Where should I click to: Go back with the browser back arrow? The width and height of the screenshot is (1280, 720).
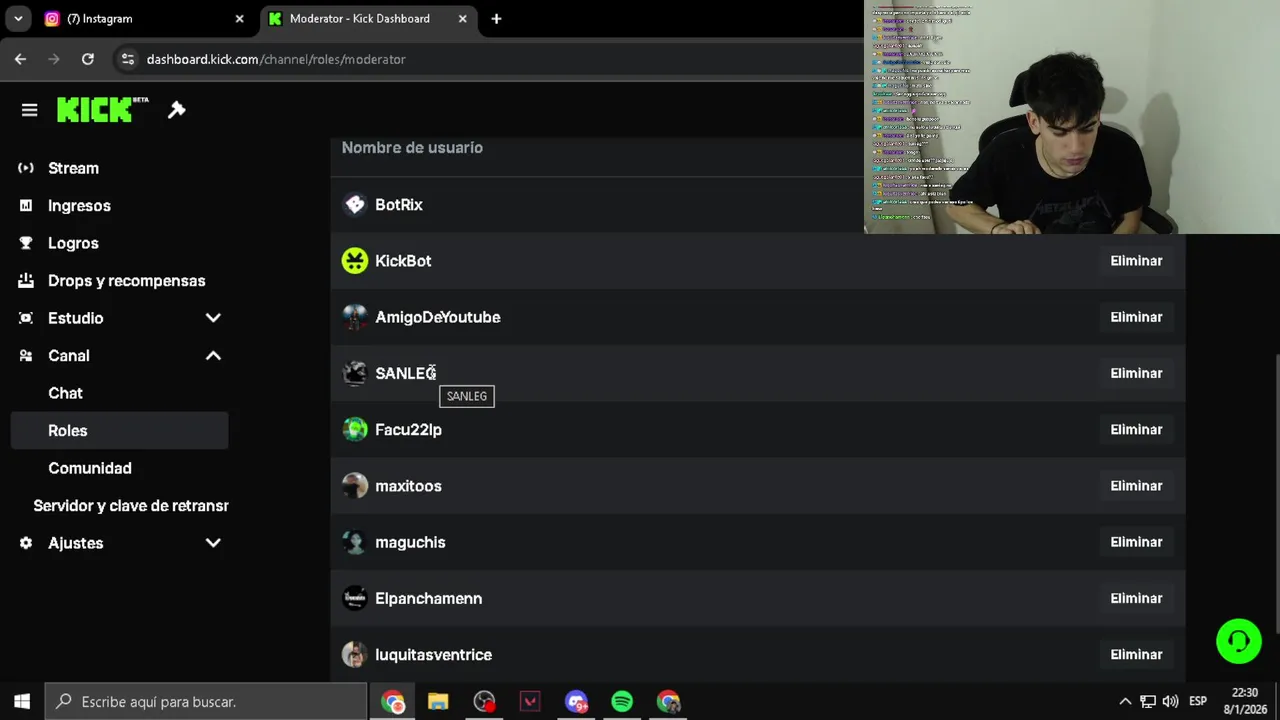(20, 59)
